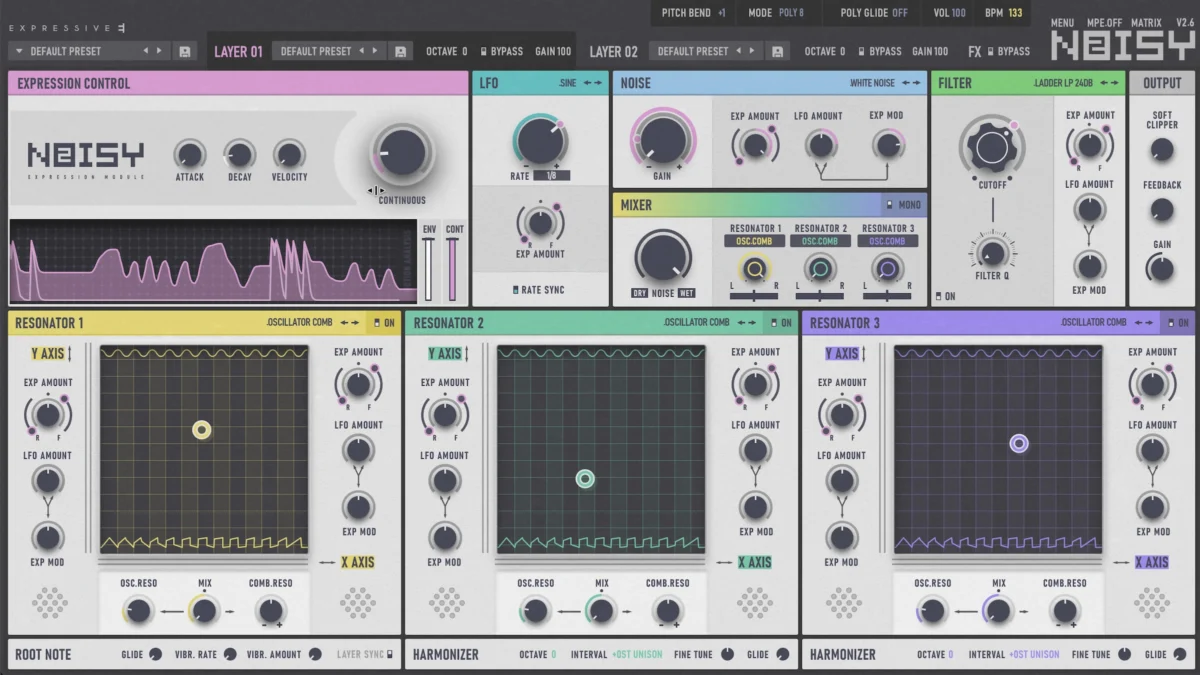
Task: Click the Resonator 3 XY pad cursor
Action: click(1019, 443)
